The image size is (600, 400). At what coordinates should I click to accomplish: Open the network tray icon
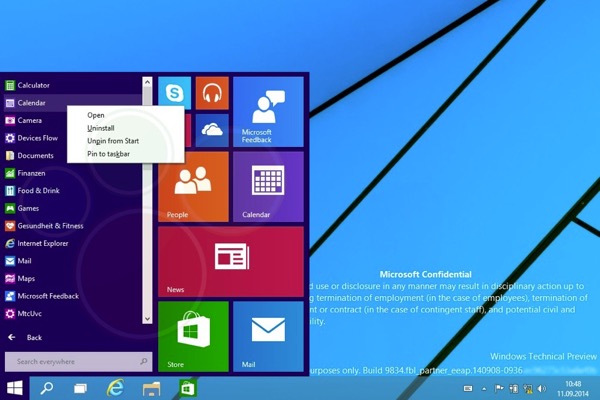(528, 389)
